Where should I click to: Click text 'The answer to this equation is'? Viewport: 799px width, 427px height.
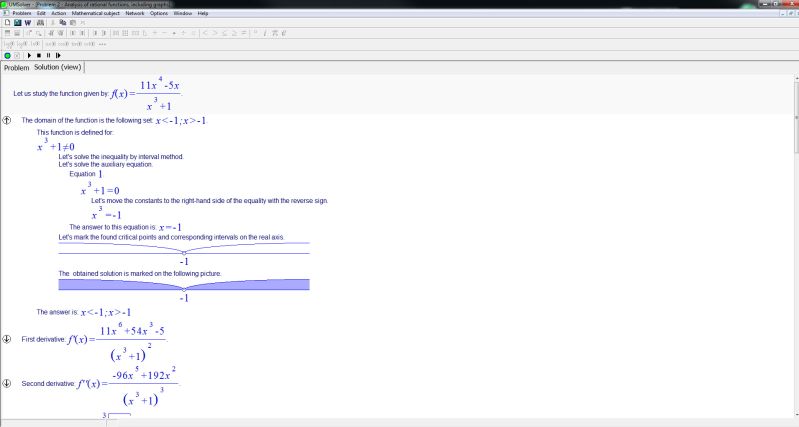pos(113,227)
